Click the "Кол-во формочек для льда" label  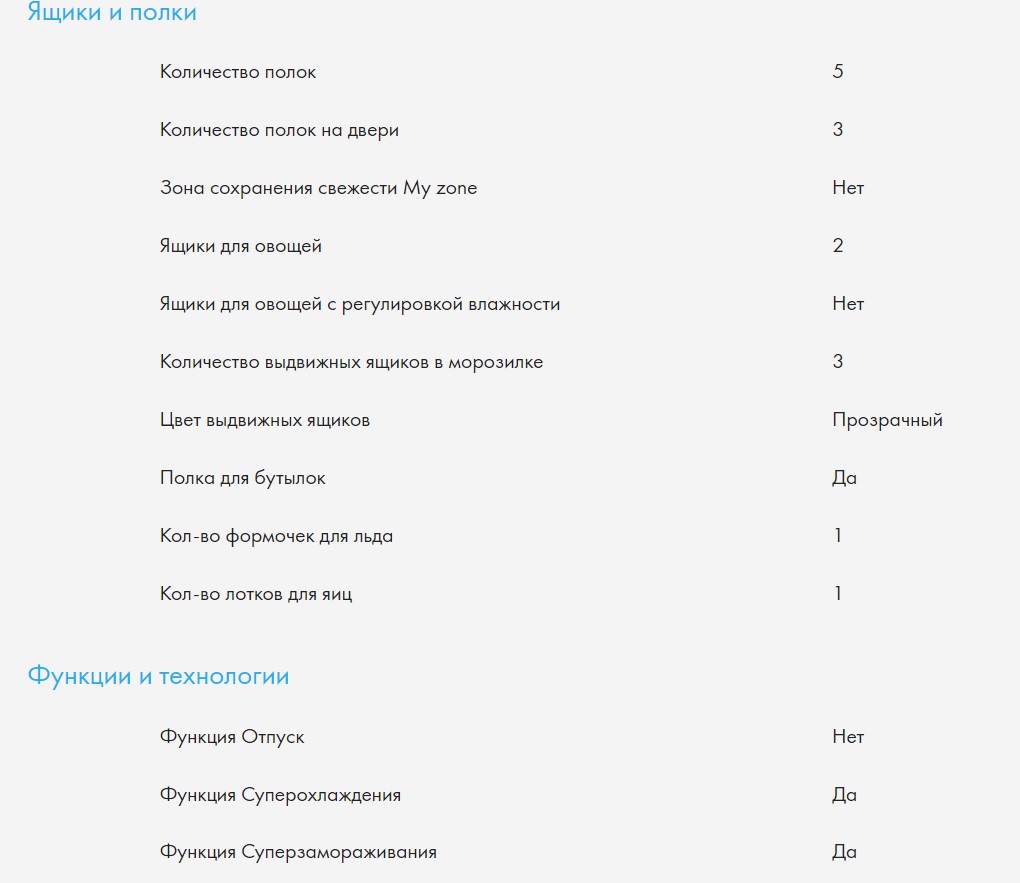point(276,536)
